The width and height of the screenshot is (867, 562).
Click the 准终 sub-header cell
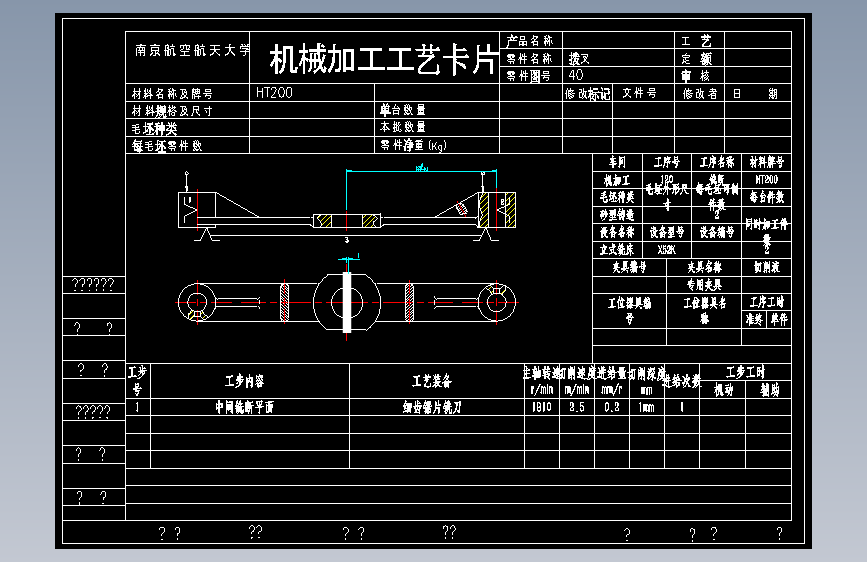pos(754,320)
